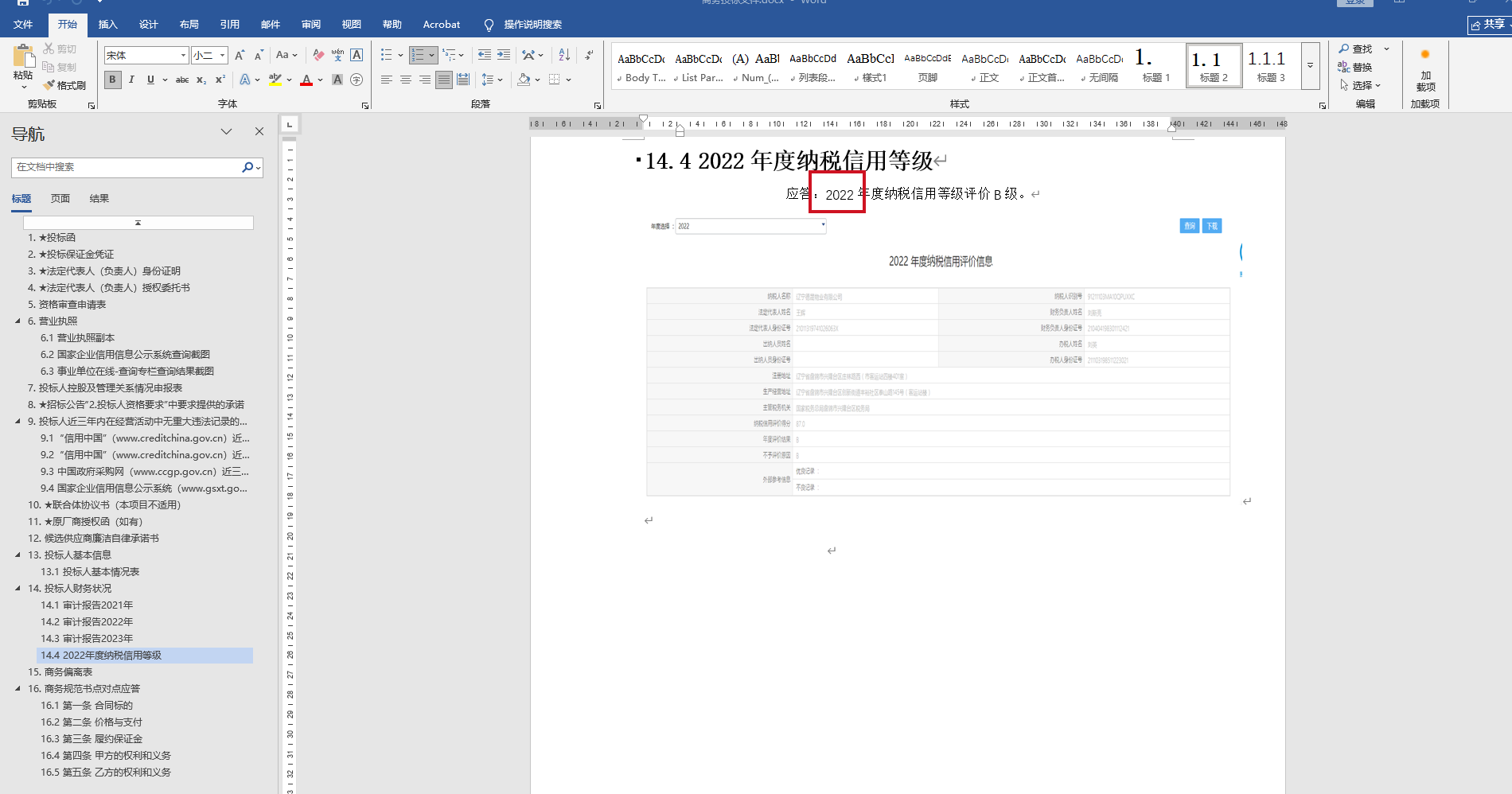Viewport: 1512px width, 794px height.
Task: Apply paragraph shading with the paint bucket
Action: point(524,80)
